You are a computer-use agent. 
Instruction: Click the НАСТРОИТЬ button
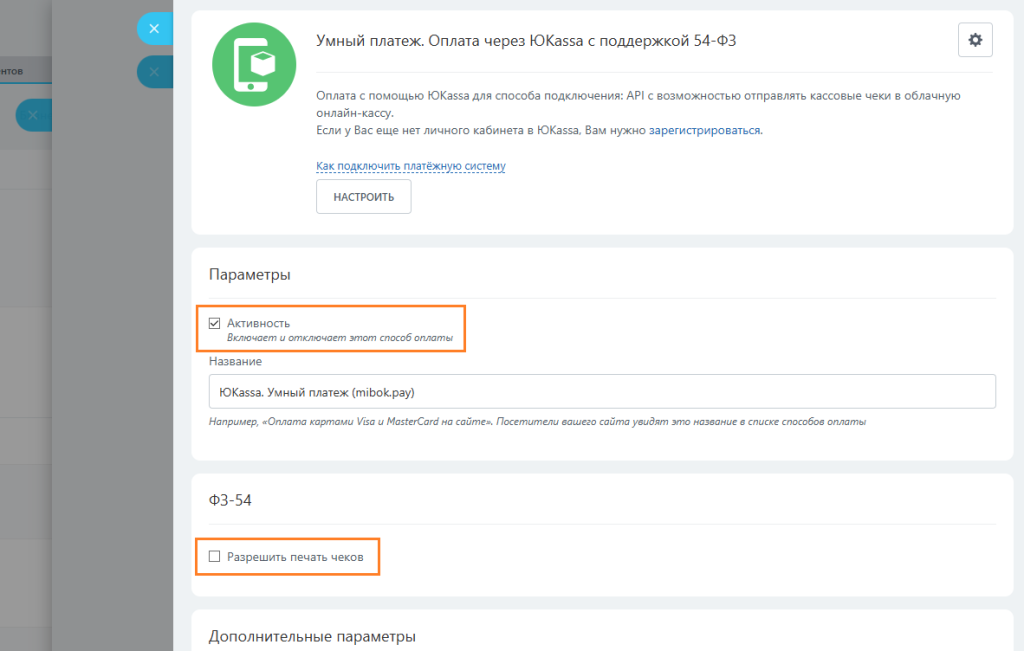tap(364, 197)
